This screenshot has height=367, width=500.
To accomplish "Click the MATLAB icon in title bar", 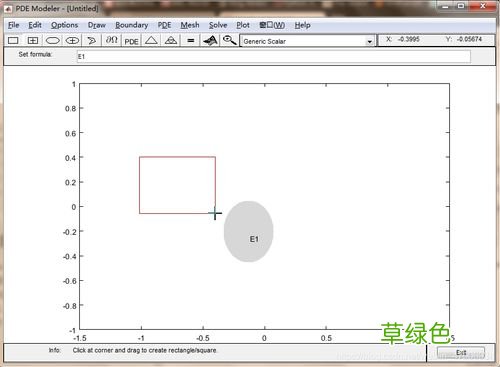I will click(8, 9).
